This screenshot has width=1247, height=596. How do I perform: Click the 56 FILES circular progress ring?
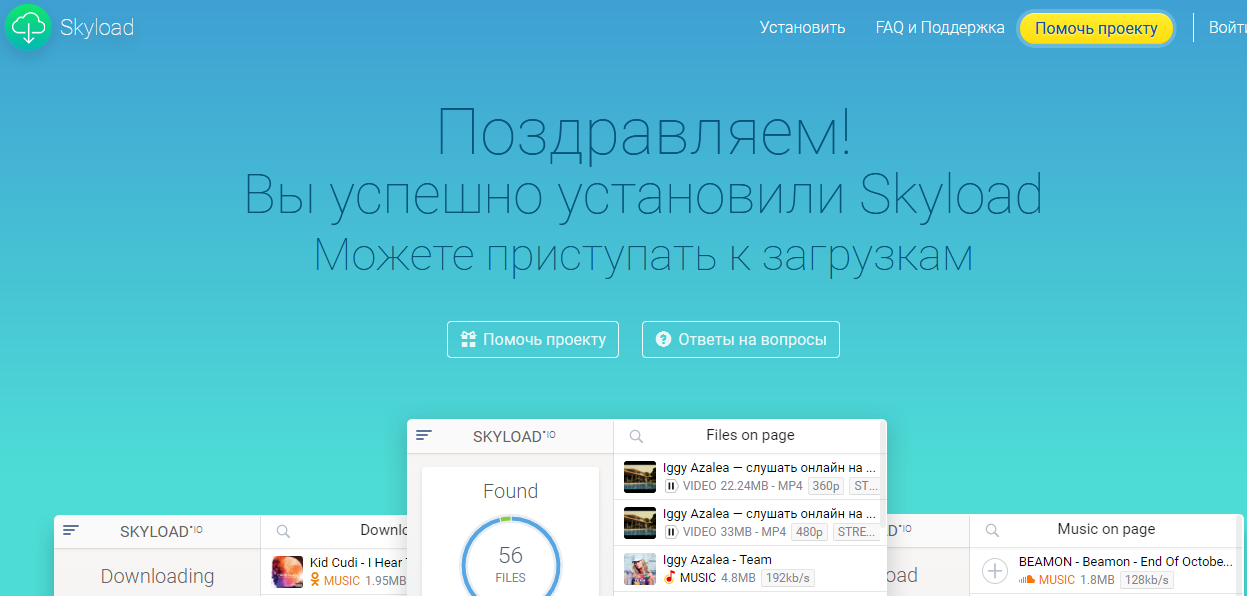pyautogui.click(x=511, y=564)
